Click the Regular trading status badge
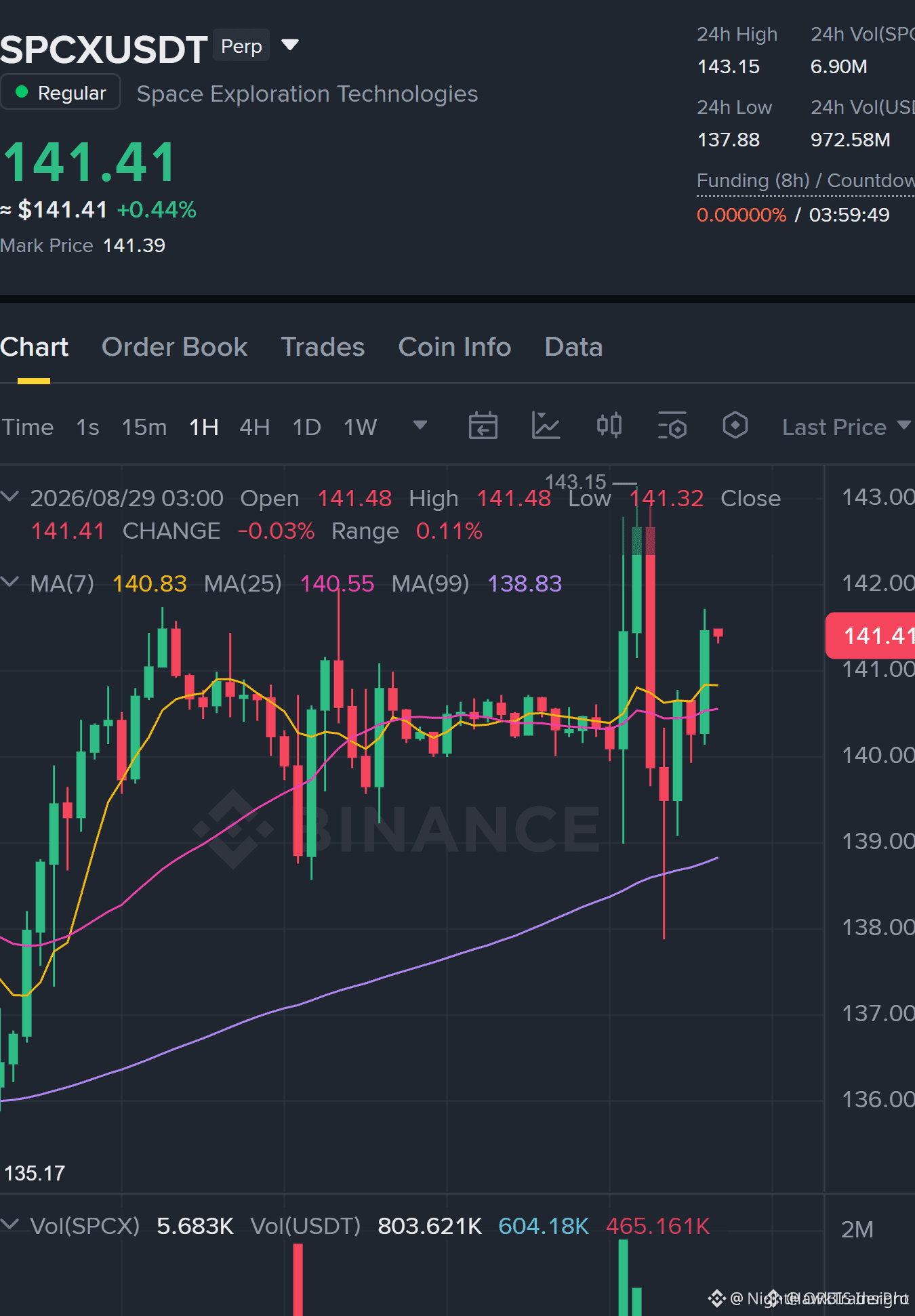This screenshot has width=915, height=1316. tap(60, 92)
